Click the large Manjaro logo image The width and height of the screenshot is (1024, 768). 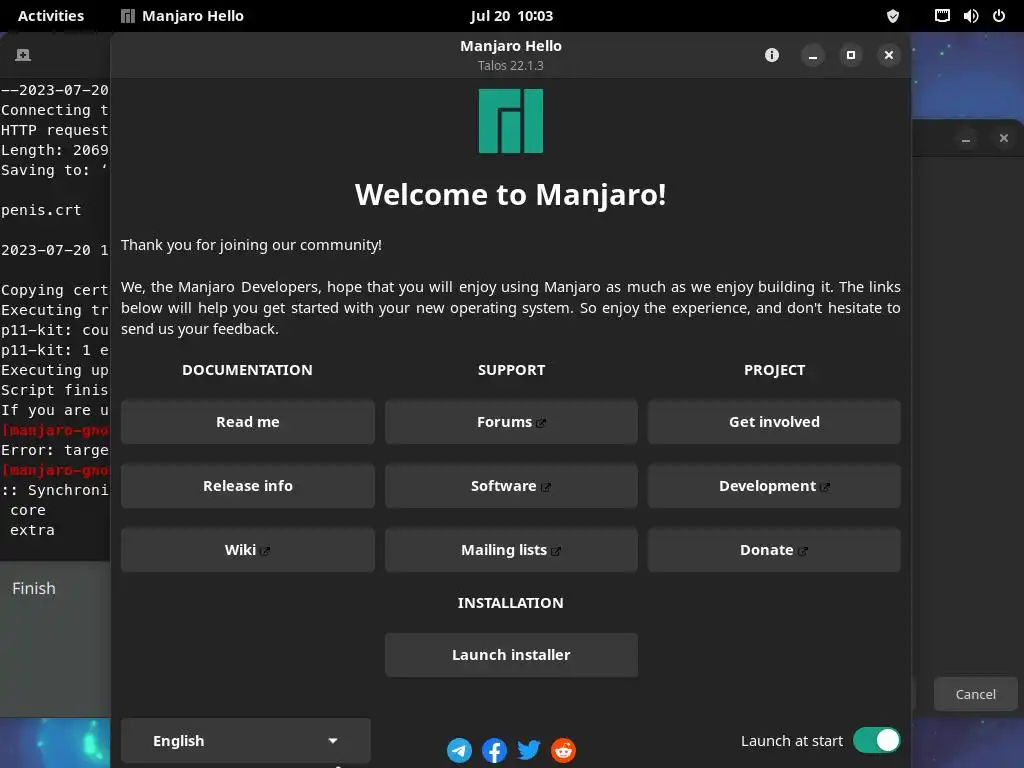coord(511,121)
